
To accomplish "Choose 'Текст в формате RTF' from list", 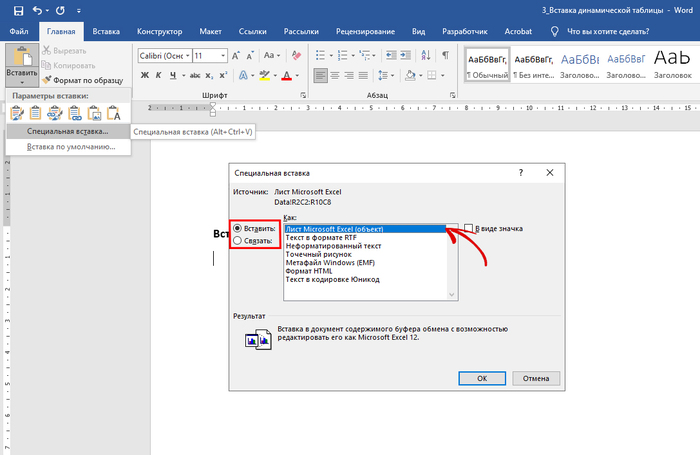I will [x=321, y=238].
